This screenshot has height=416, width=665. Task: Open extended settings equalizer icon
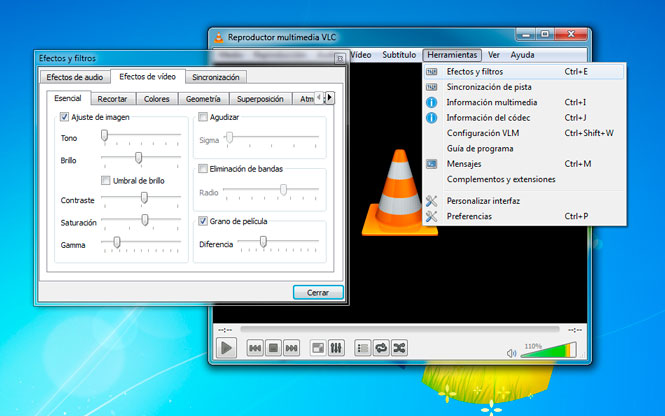336,348
